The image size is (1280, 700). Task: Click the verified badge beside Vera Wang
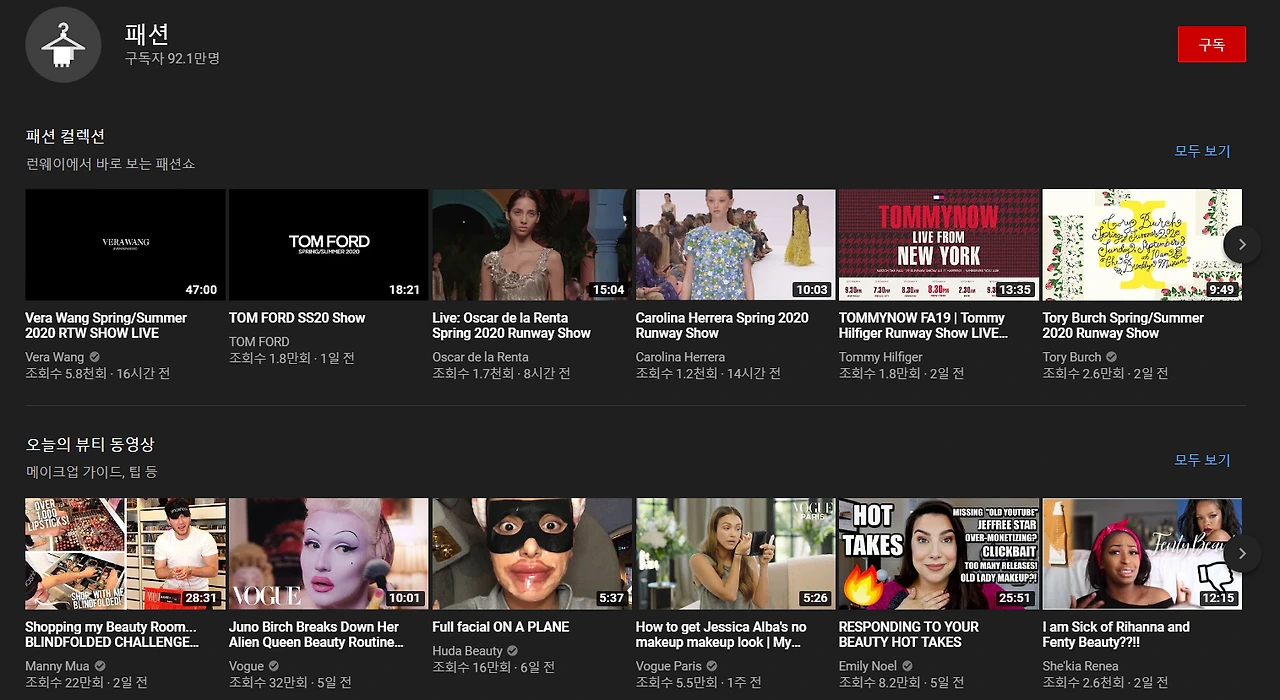click(x=95, y=357)
